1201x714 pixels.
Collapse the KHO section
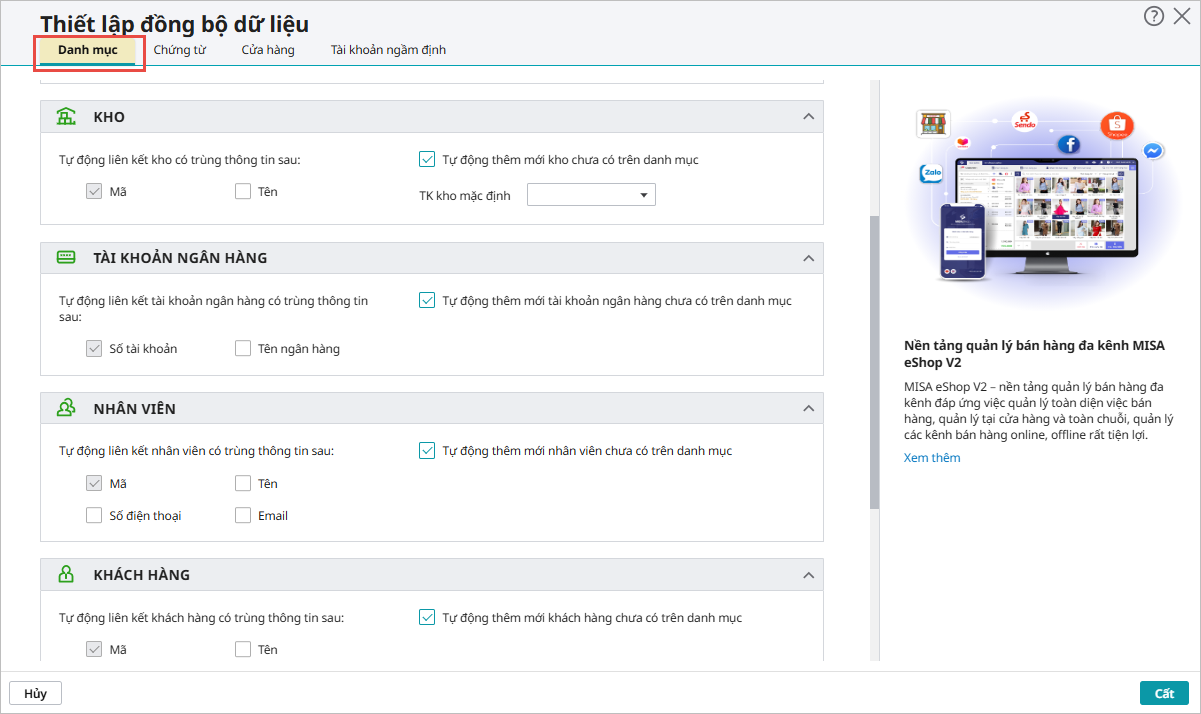pos(808,117)
